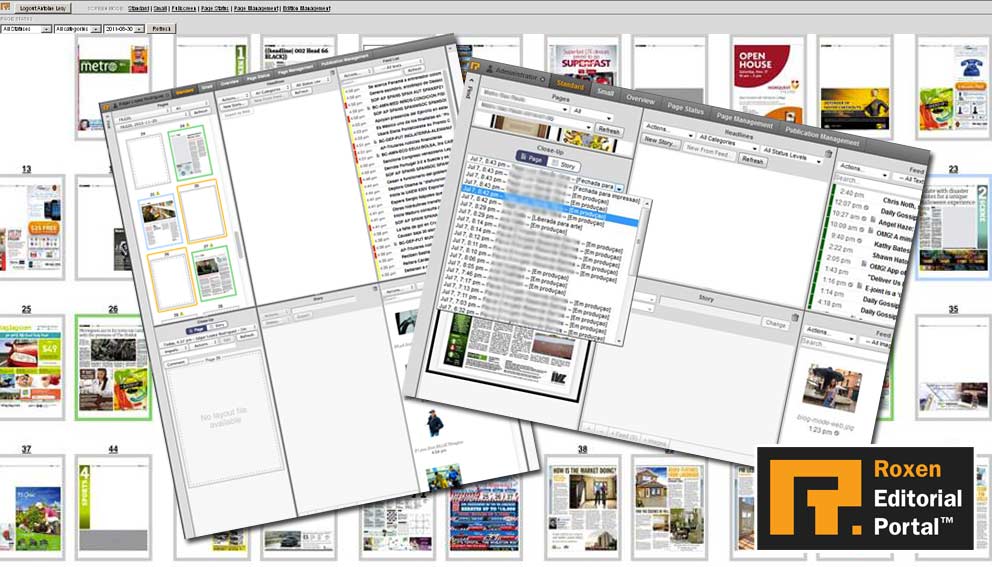Click the trash icon in the Headlines panel
Image resolution: width=992 pixels, height=567 pixels.
tap(829, 154)
